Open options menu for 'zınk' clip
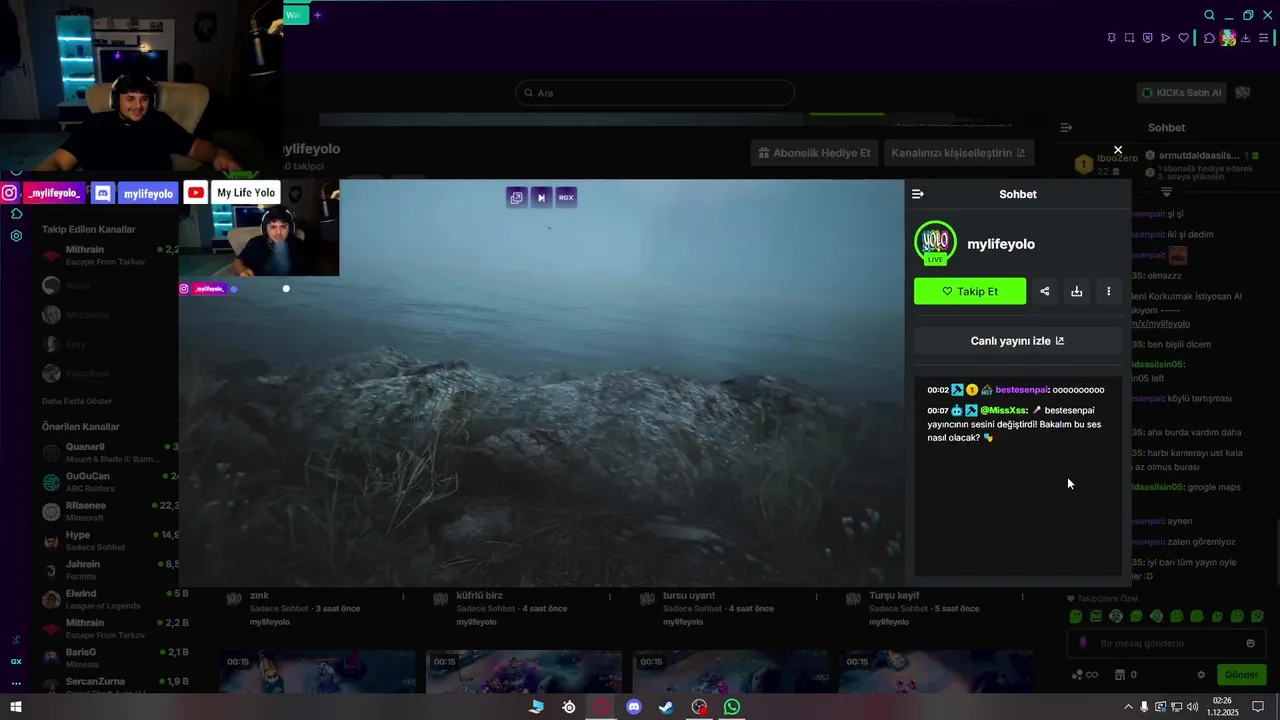1280x720 pixels. (x=403, y=597)
